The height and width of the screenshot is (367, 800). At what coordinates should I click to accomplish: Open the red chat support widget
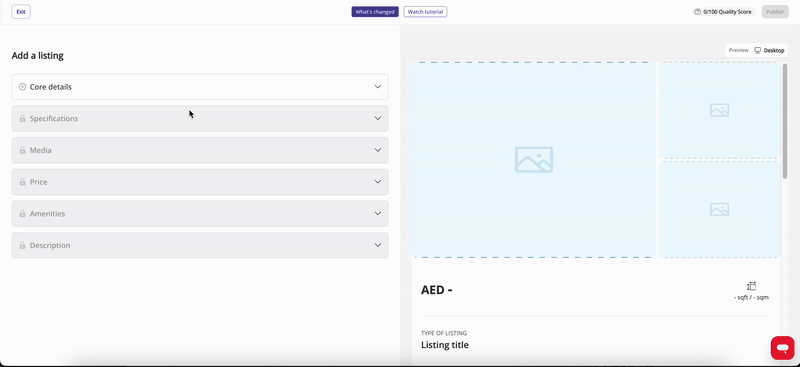782,348
